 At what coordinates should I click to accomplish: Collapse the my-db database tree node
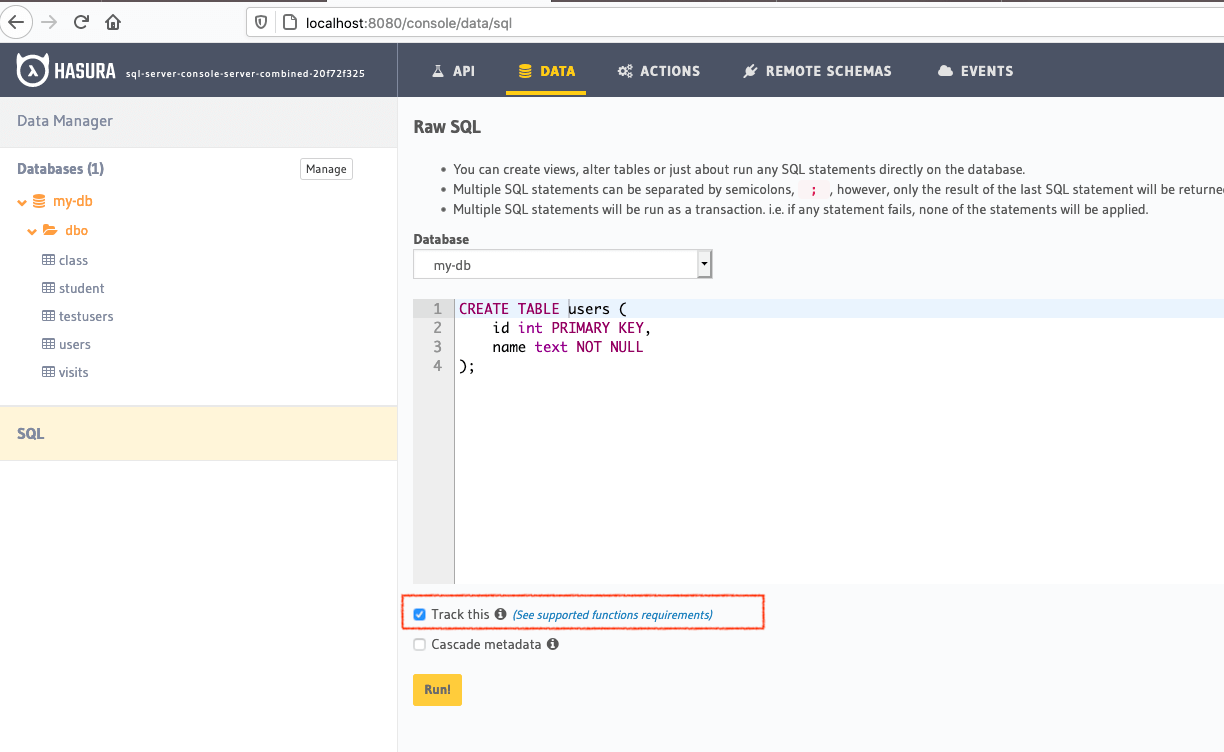pos(22,202)
